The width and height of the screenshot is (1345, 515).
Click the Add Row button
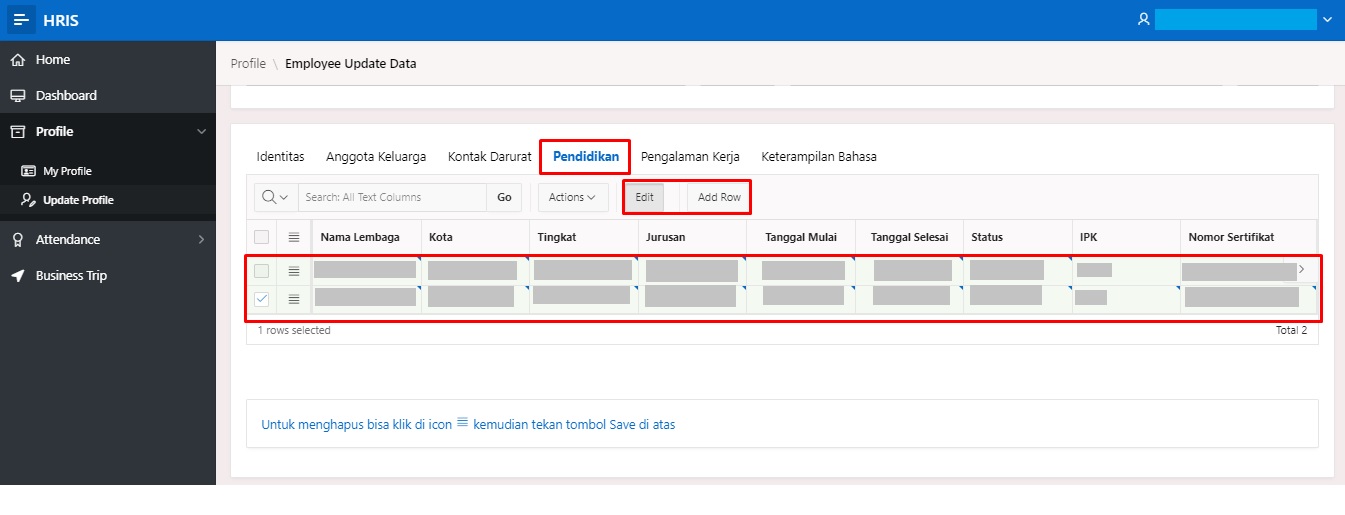[719, 197]
